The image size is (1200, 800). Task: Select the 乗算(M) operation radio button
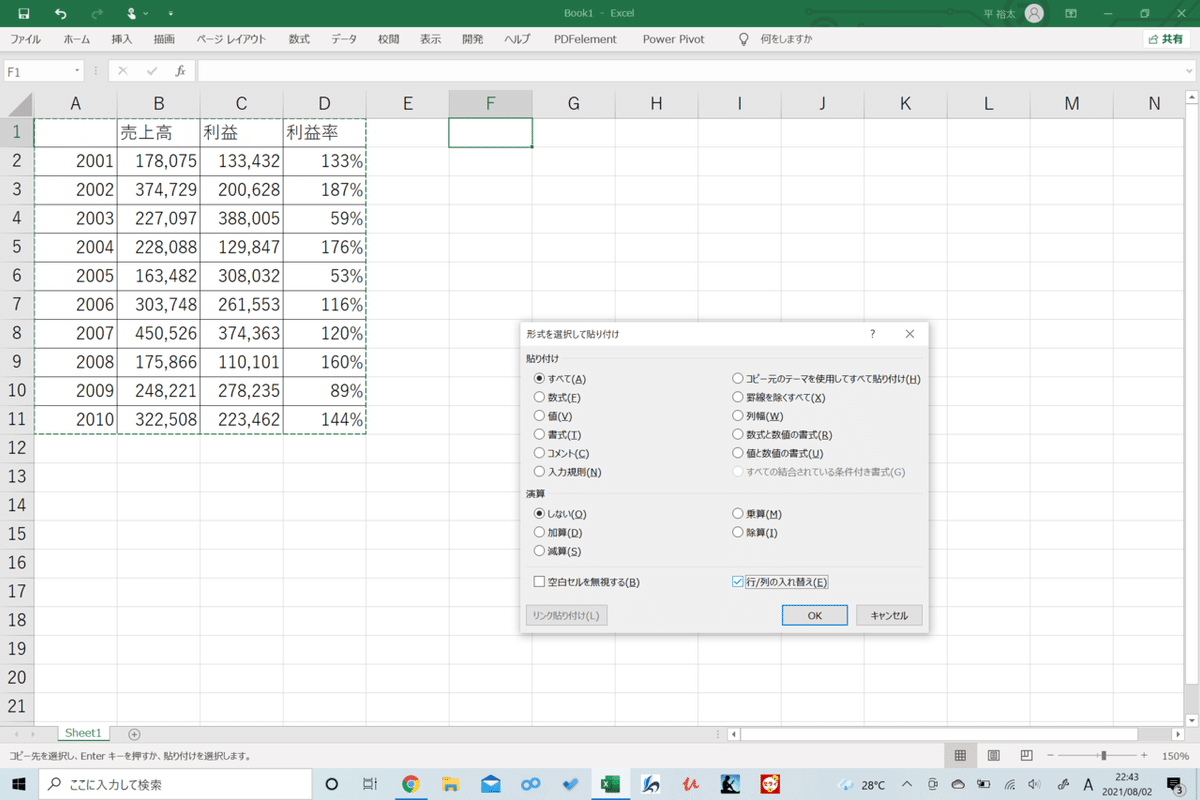(738, 514)
